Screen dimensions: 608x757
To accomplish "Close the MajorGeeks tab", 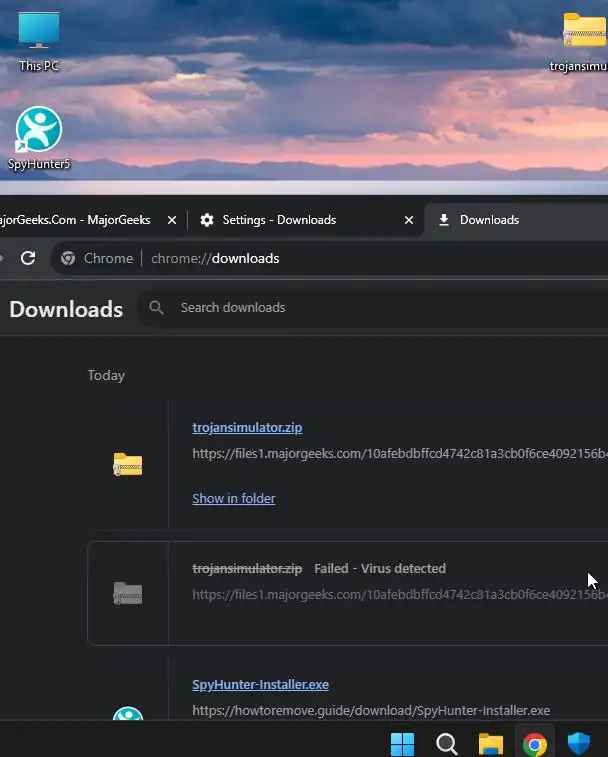I will click(x=171, y=220).
